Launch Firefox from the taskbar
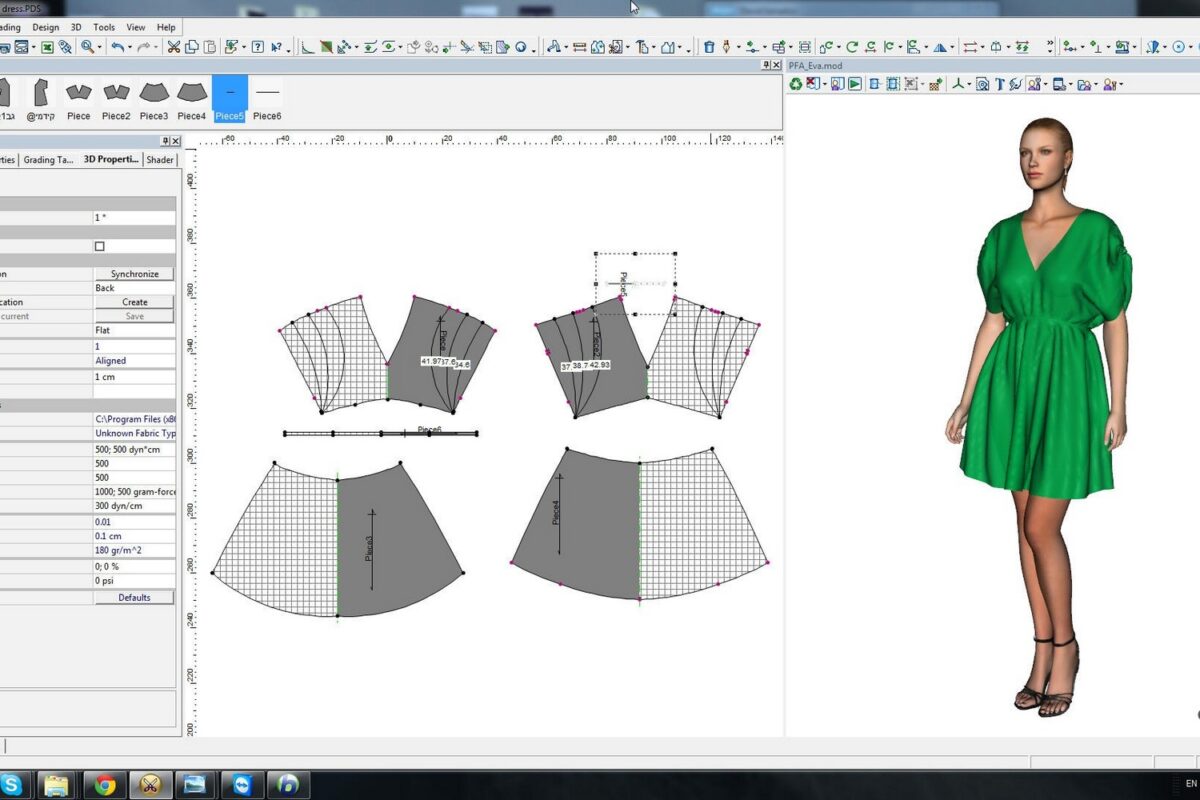This screenshot has width=1200, height=800. (288, 785)
